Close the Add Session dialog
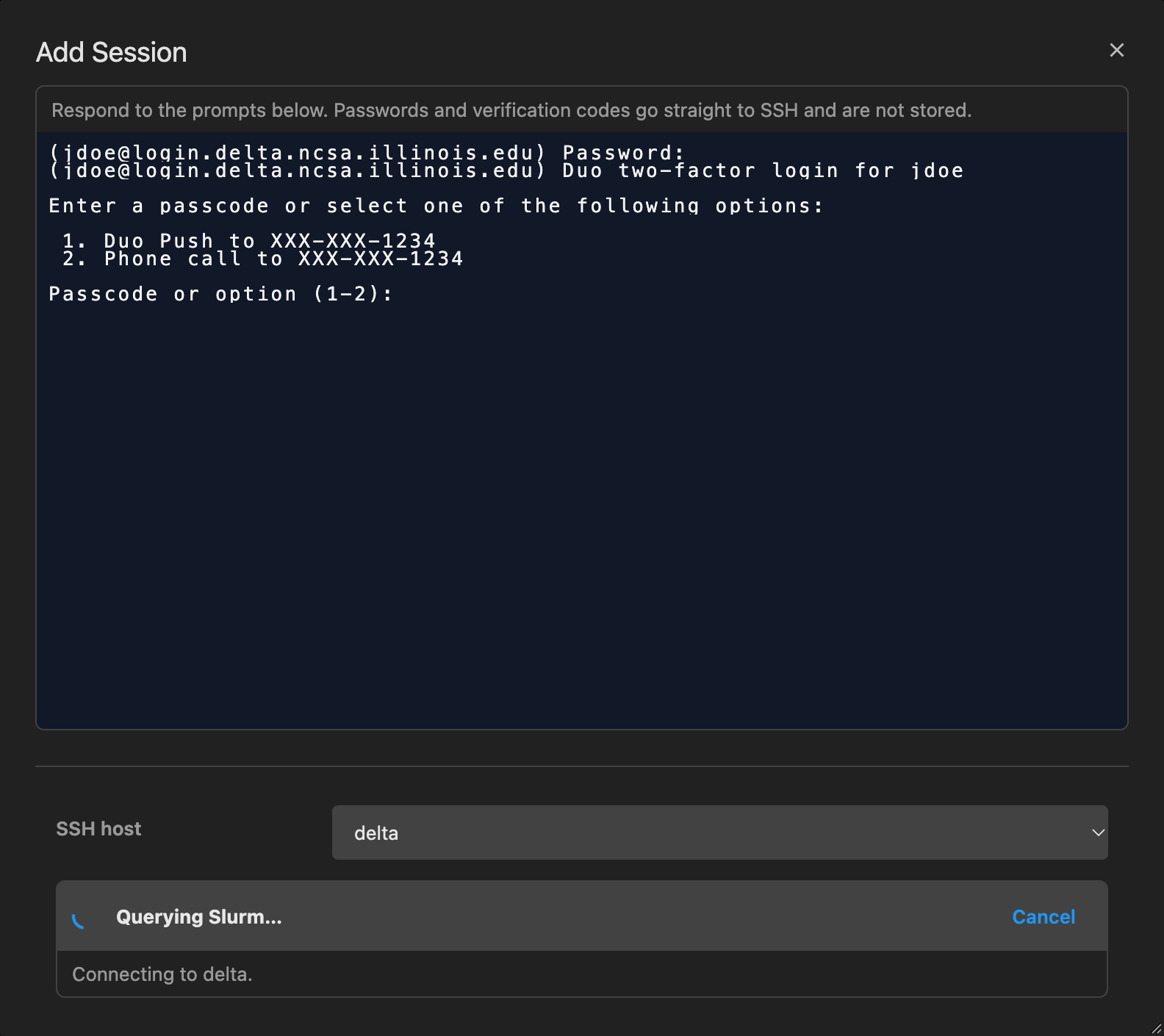Viewport: 1164px width, 1036px height. pos(1116,50)
